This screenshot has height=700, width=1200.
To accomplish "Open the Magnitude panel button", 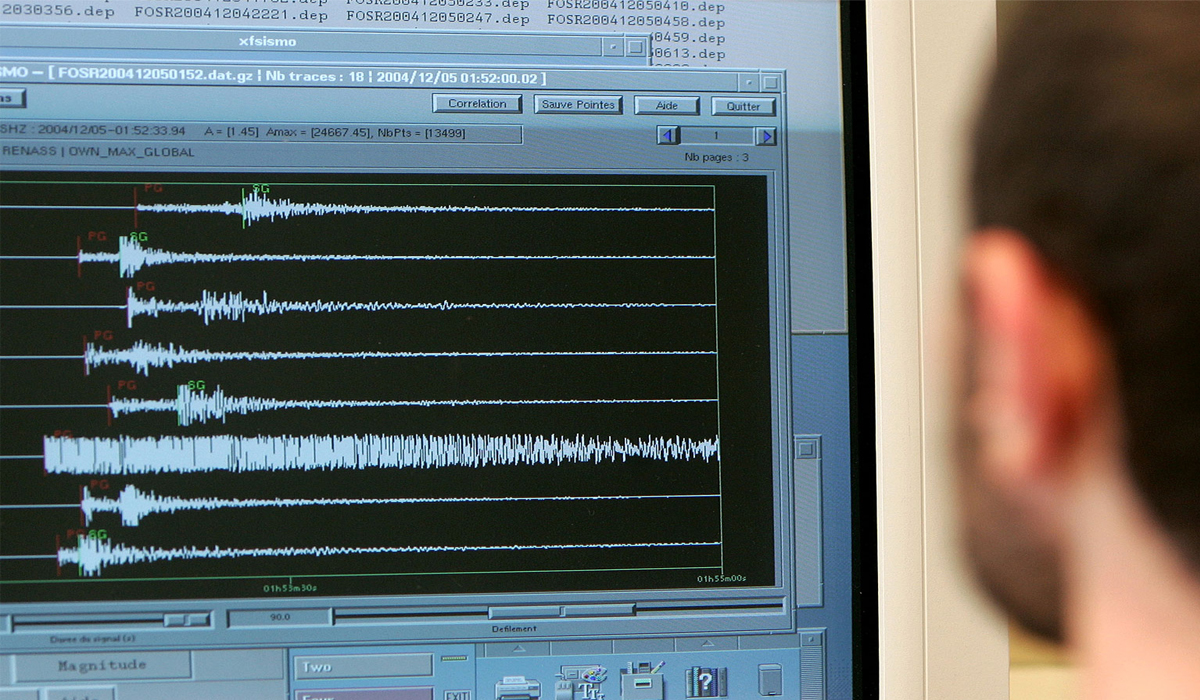I will click(102, 665).
